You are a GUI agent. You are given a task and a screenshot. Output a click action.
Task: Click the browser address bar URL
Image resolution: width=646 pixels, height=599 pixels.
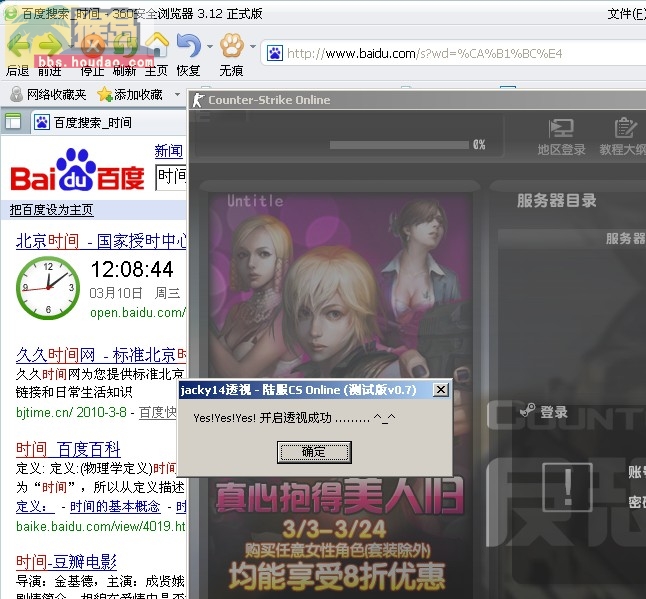(x=424, y=53)
